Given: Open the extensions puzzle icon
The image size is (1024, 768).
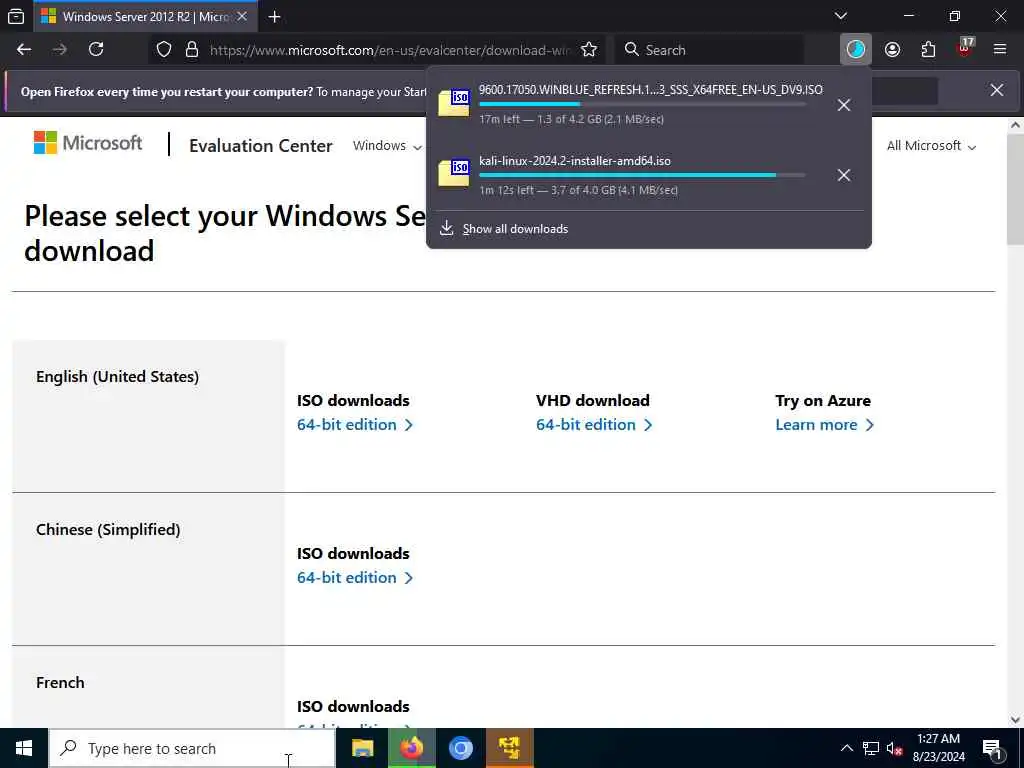Looking at the screenshot, I should point(928,50).
